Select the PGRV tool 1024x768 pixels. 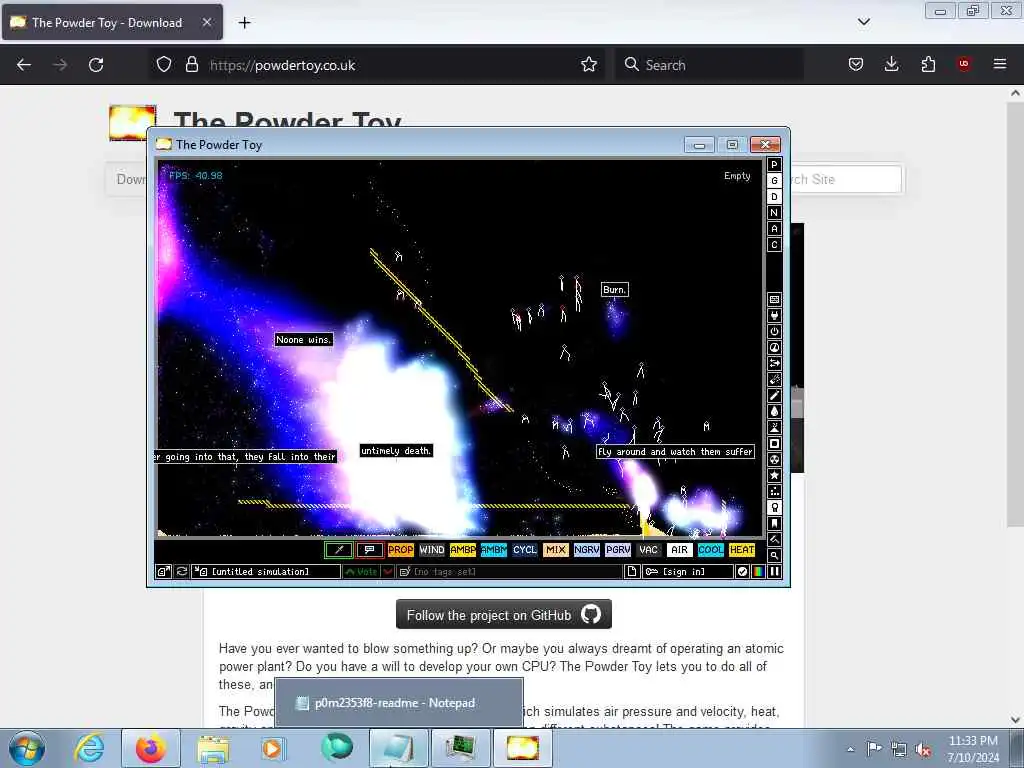(618, 550)
